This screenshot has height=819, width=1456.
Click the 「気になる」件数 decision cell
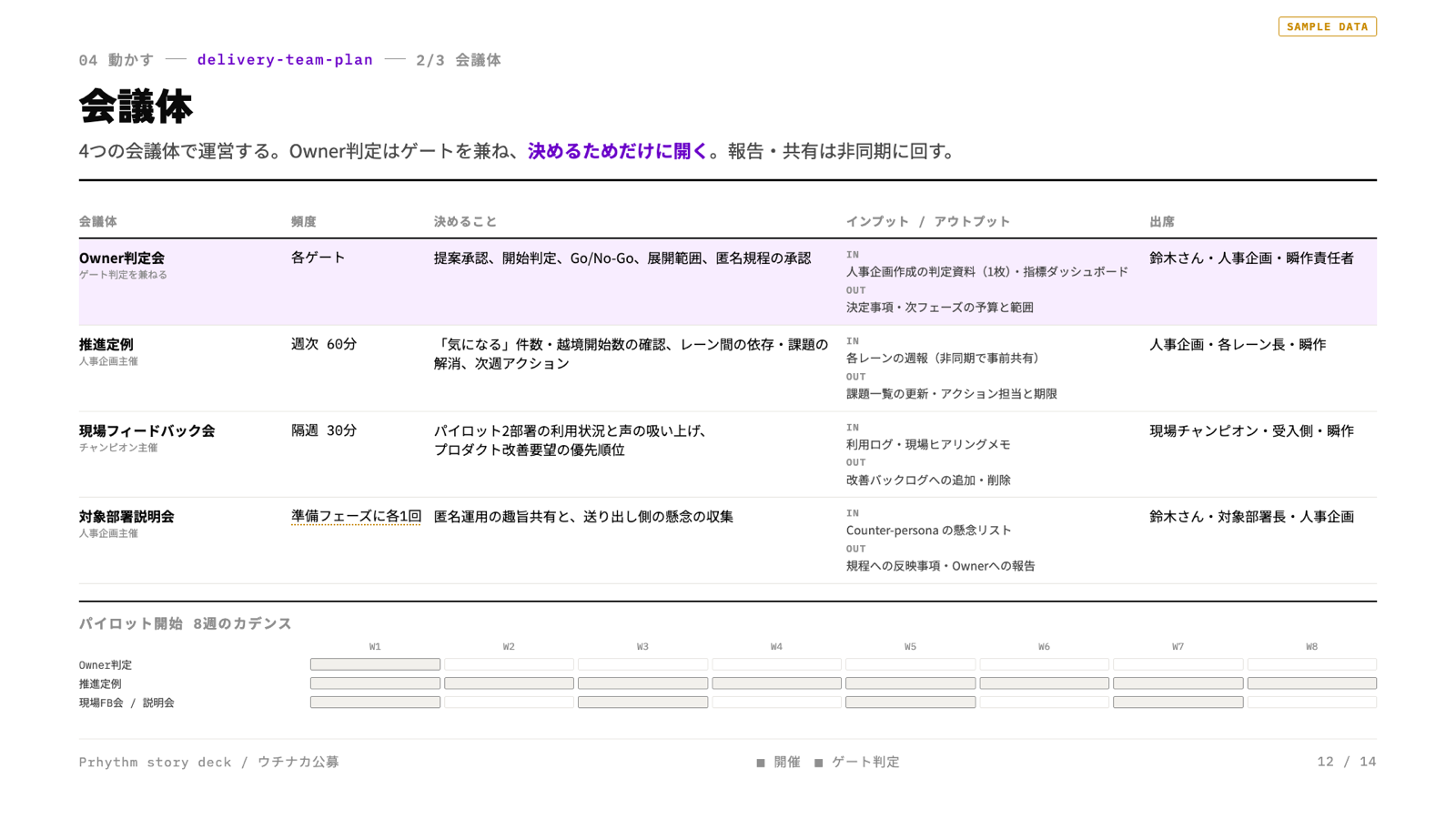[631, 354]
